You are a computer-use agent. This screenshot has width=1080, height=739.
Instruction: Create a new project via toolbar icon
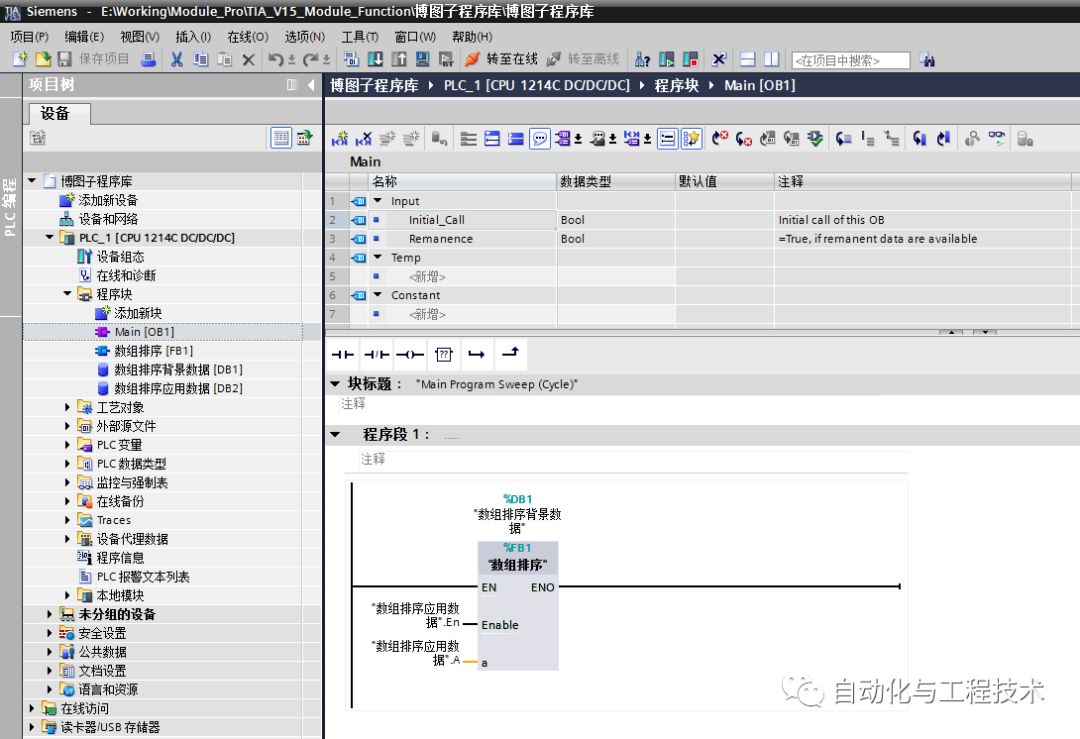click(20, 59)
